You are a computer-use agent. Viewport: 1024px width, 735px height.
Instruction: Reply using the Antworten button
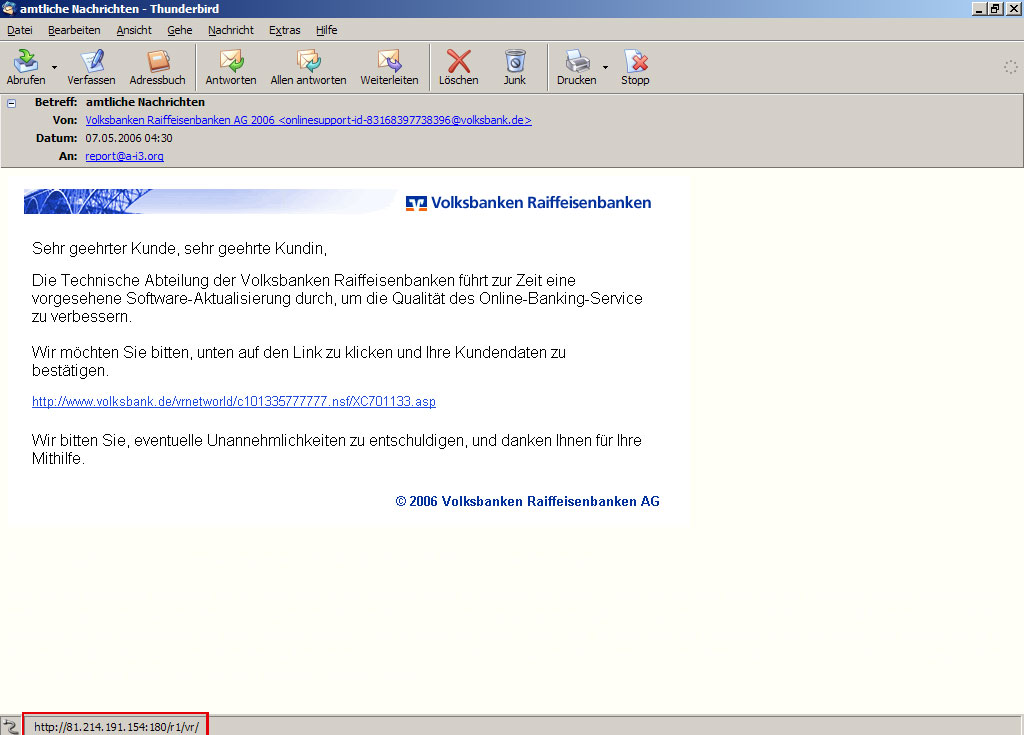231,67
